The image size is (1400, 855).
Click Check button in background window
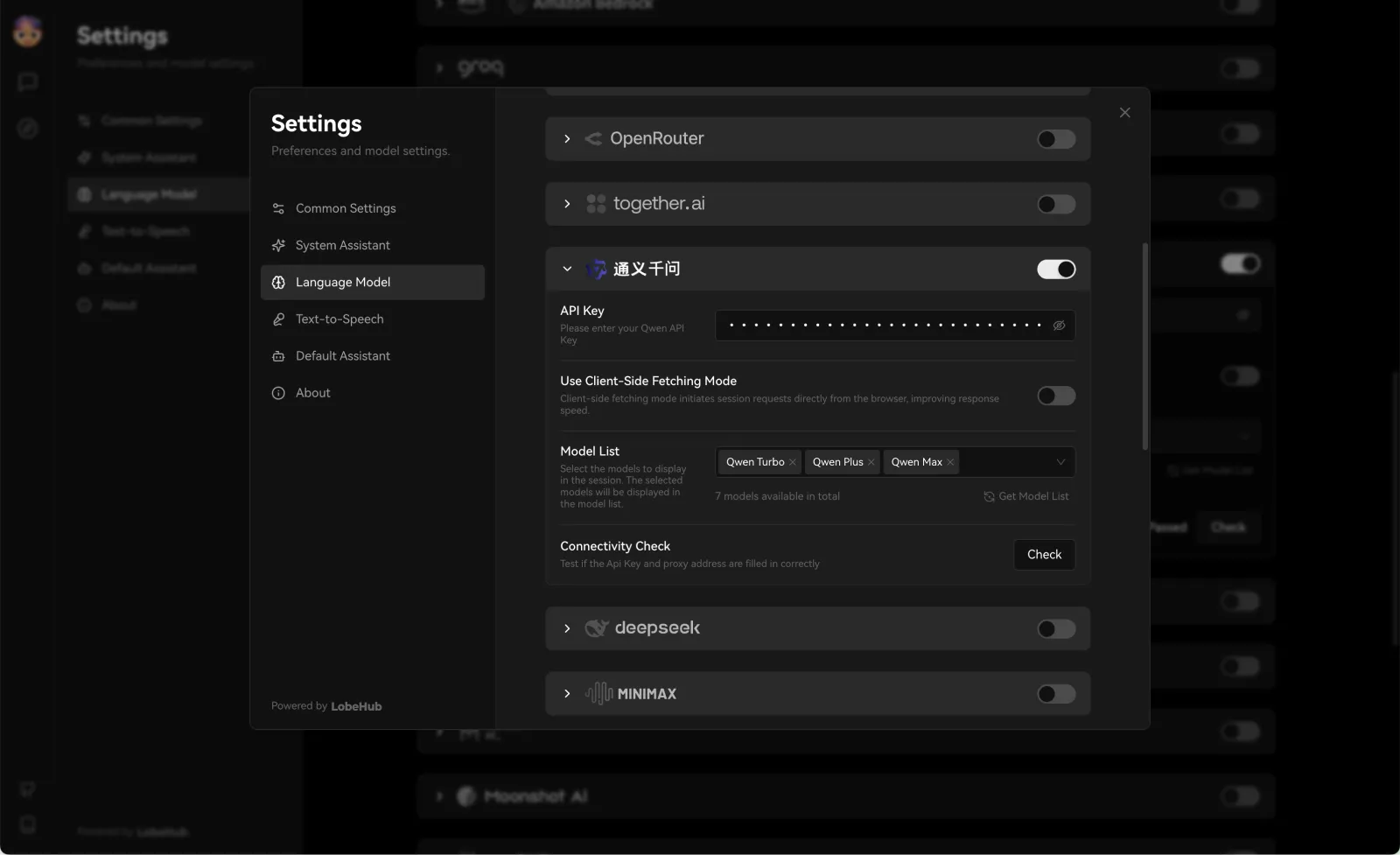pos(1228,527)
